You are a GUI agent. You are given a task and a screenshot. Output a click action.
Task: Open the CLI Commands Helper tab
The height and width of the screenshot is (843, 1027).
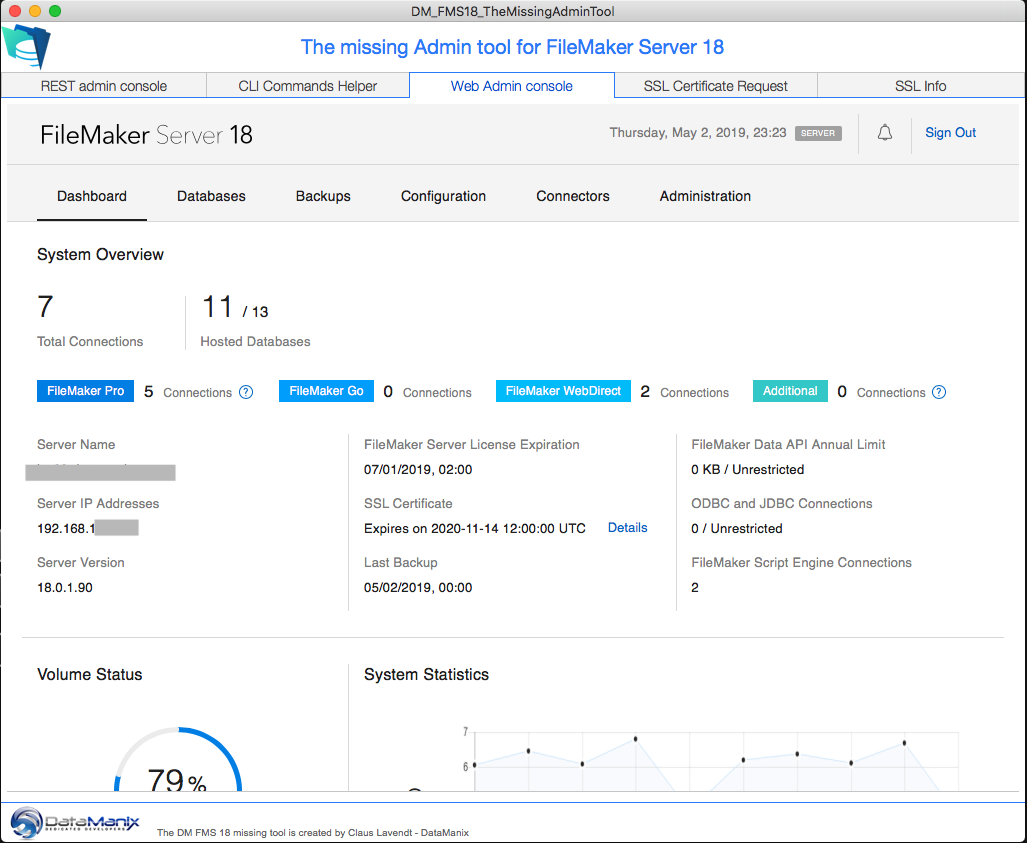click(x=308, y=86)
